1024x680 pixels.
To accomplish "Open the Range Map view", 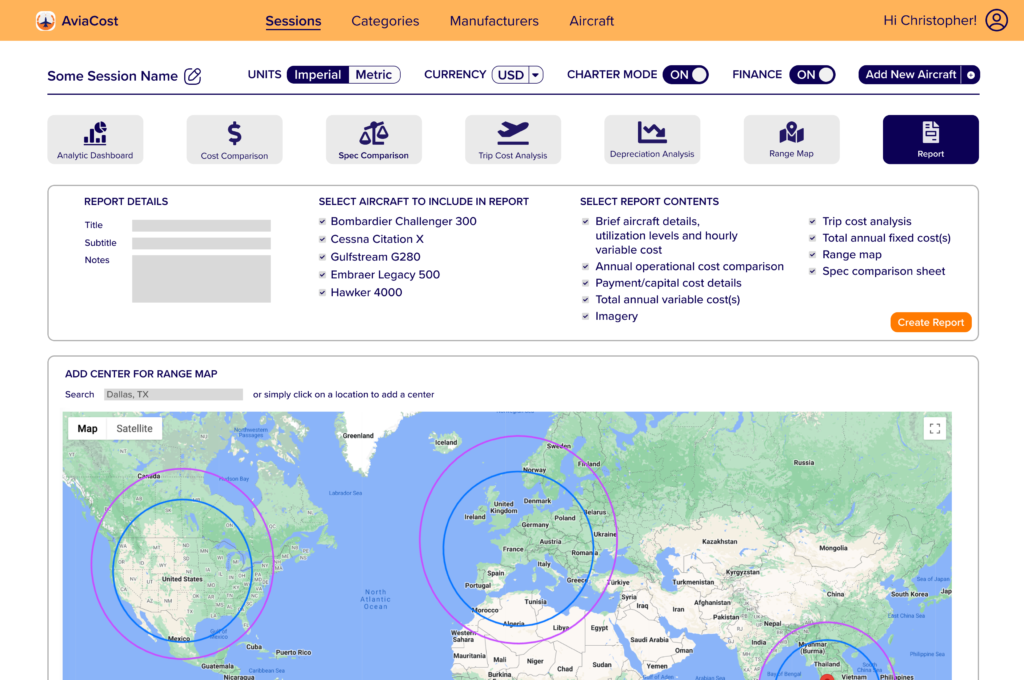I will tap(791, 139).
